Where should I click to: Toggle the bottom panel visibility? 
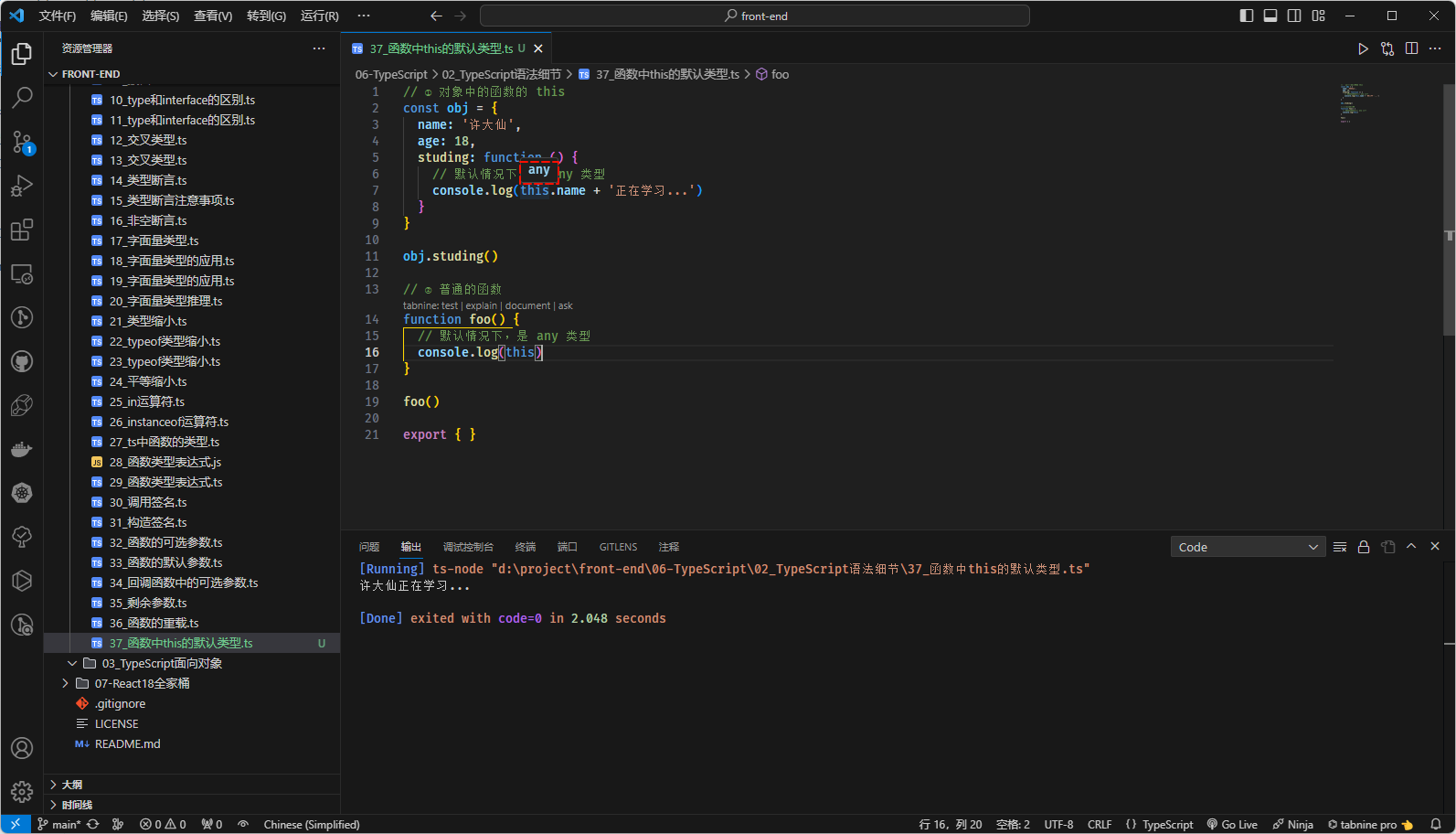[1270, 16]
